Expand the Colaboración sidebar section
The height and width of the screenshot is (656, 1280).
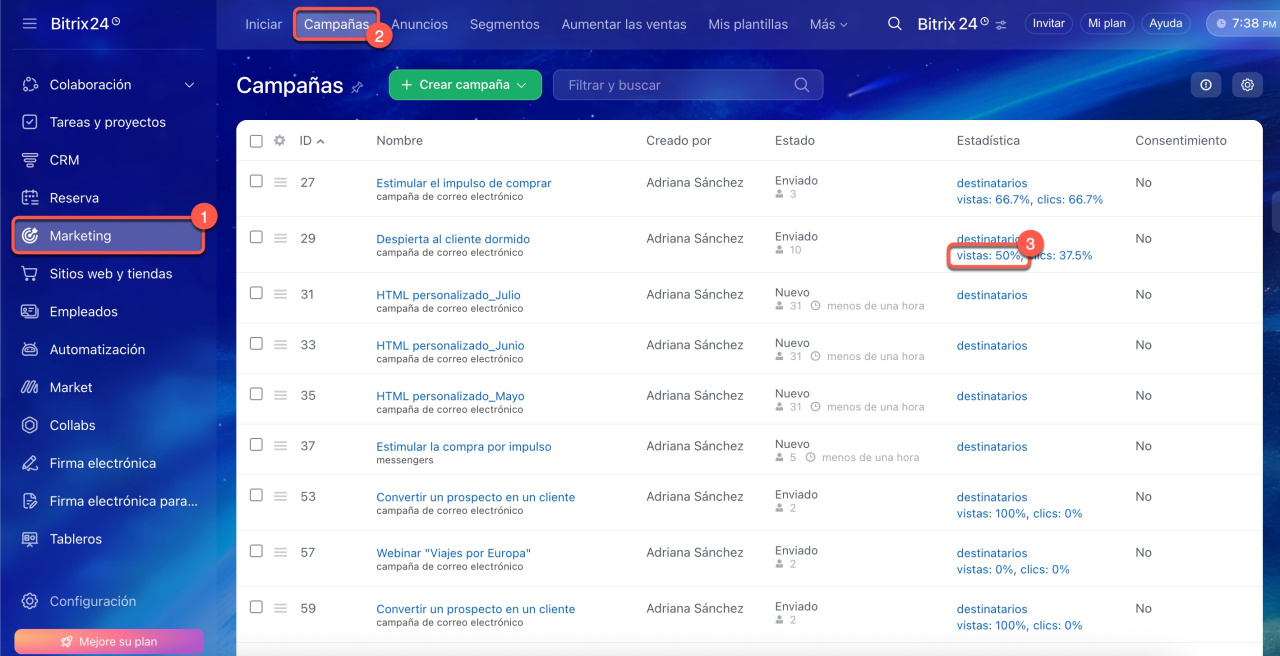[x=189, y=85]
